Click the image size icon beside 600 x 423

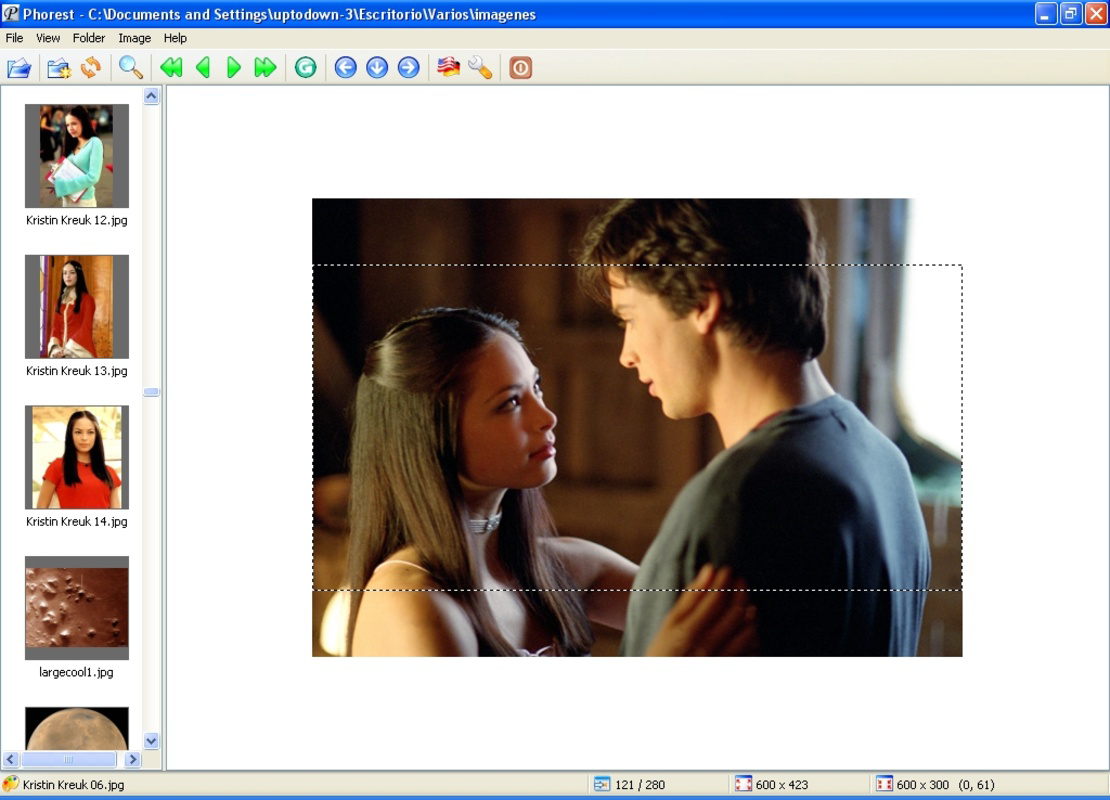[x=743, y=784]
